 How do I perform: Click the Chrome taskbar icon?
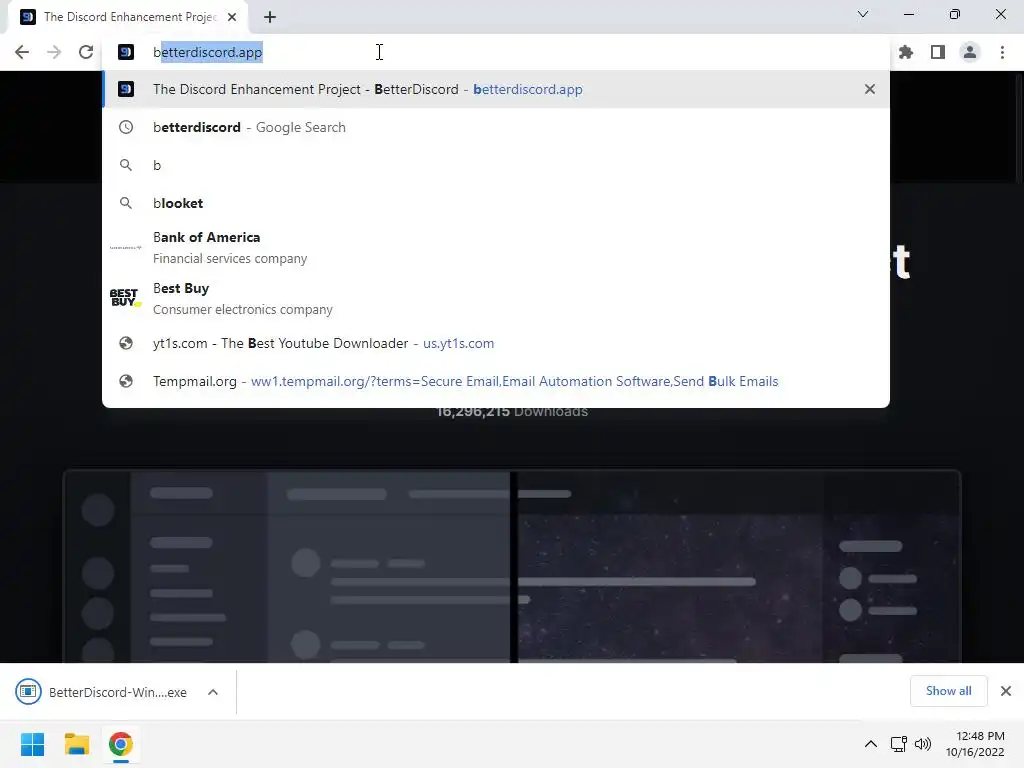(x=121, y=744)
